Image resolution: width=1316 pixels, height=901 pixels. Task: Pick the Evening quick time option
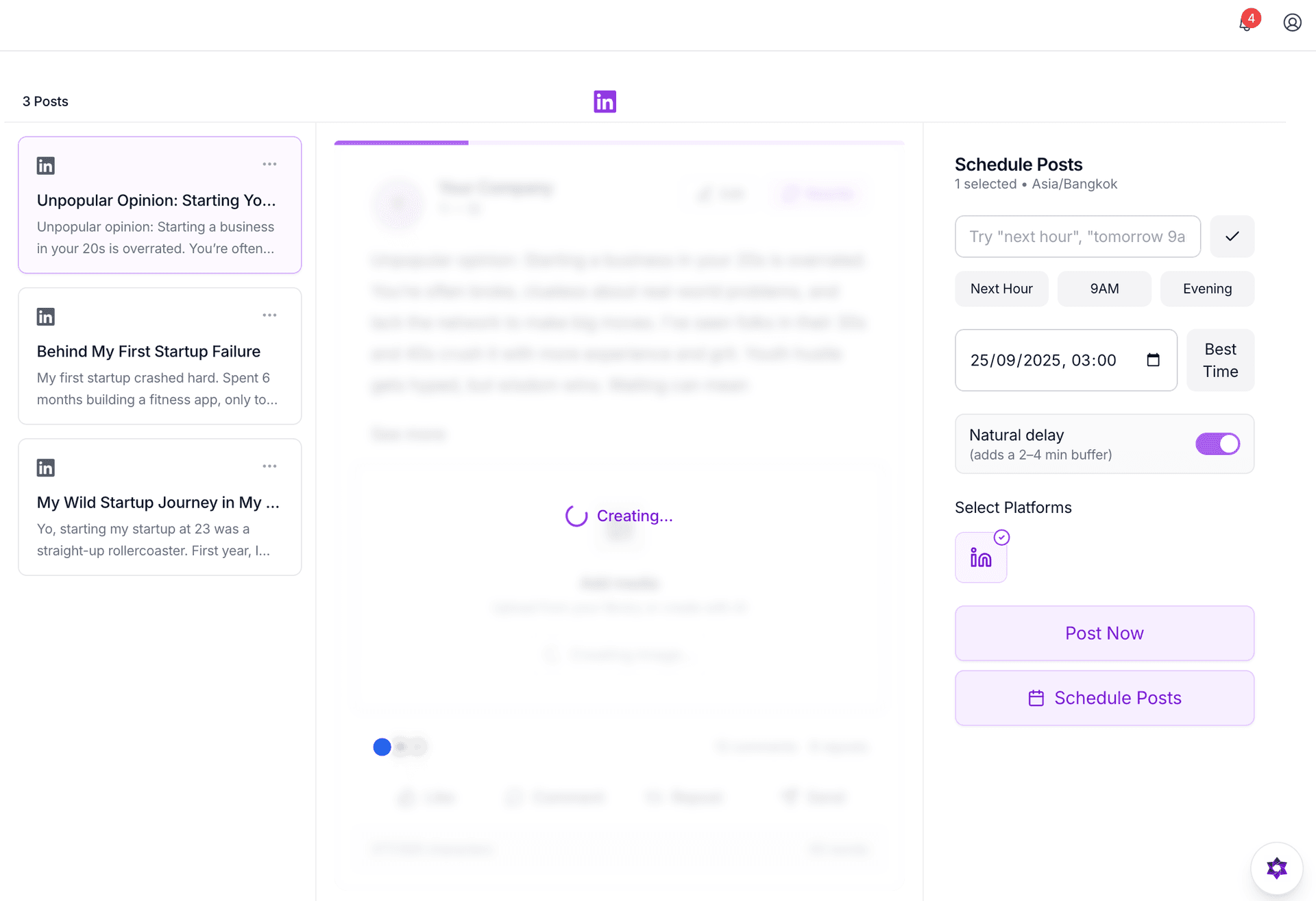[1206, 289]
